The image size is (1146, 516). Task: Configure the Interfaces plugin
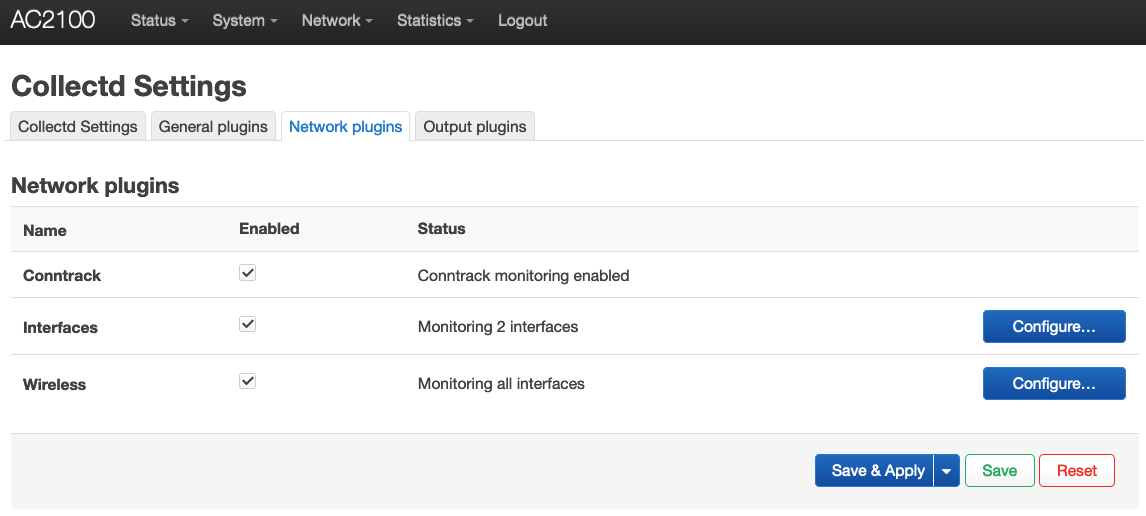(1054, 326)
